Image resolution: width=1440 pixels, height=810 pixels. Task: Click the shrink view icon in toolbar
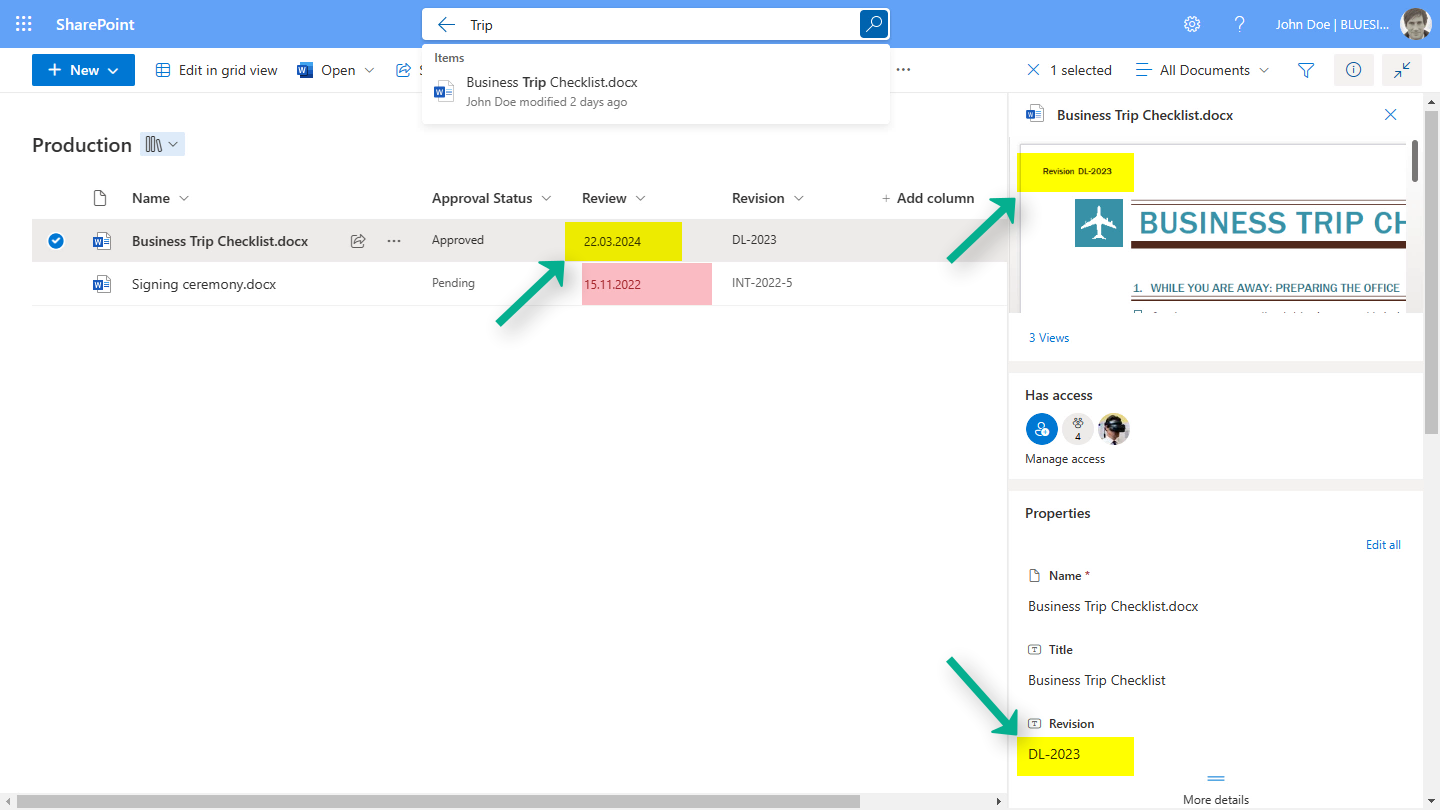coord(1401,70)
